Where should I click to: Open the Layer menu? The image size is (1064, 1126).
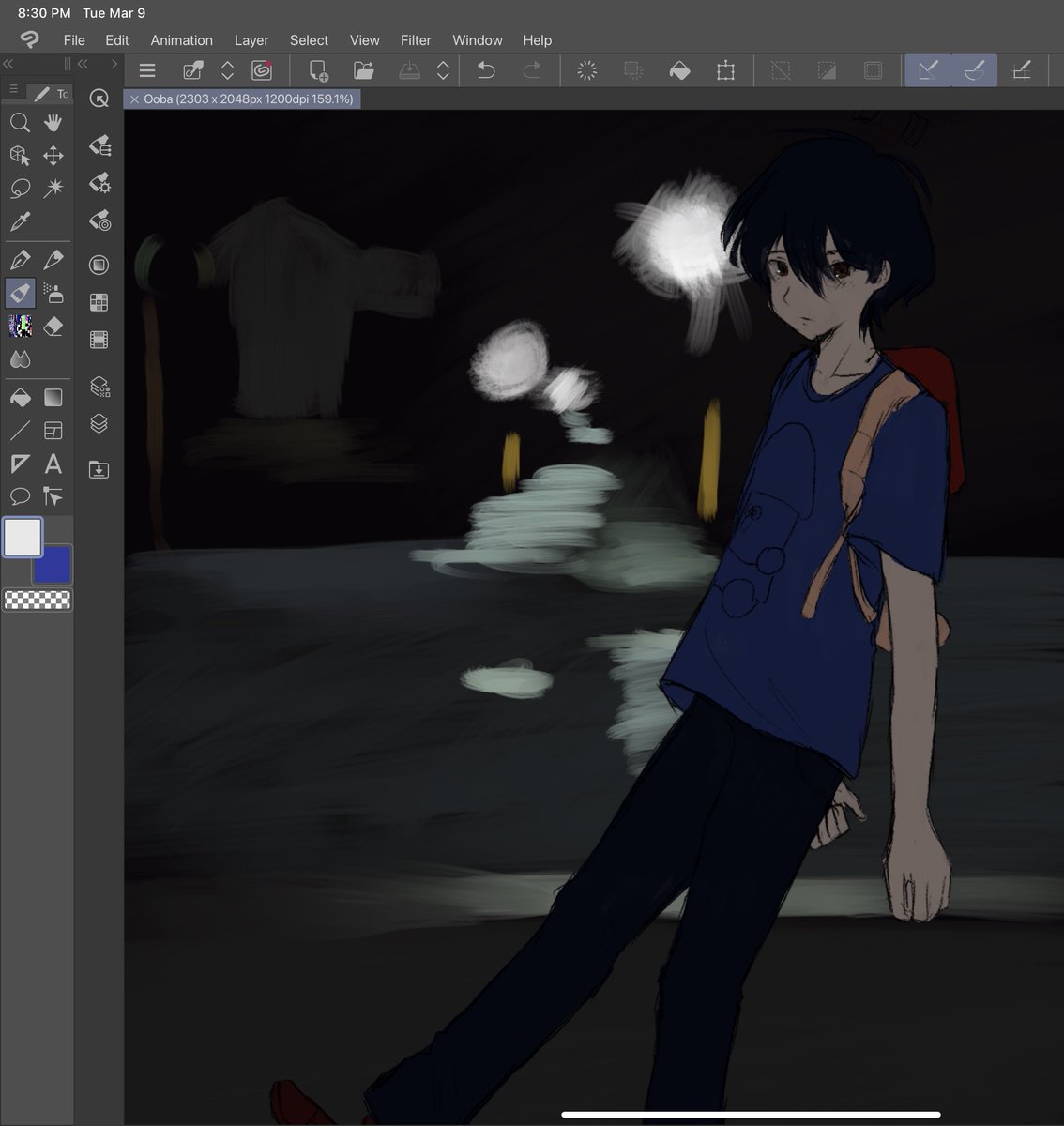point(251,40)
